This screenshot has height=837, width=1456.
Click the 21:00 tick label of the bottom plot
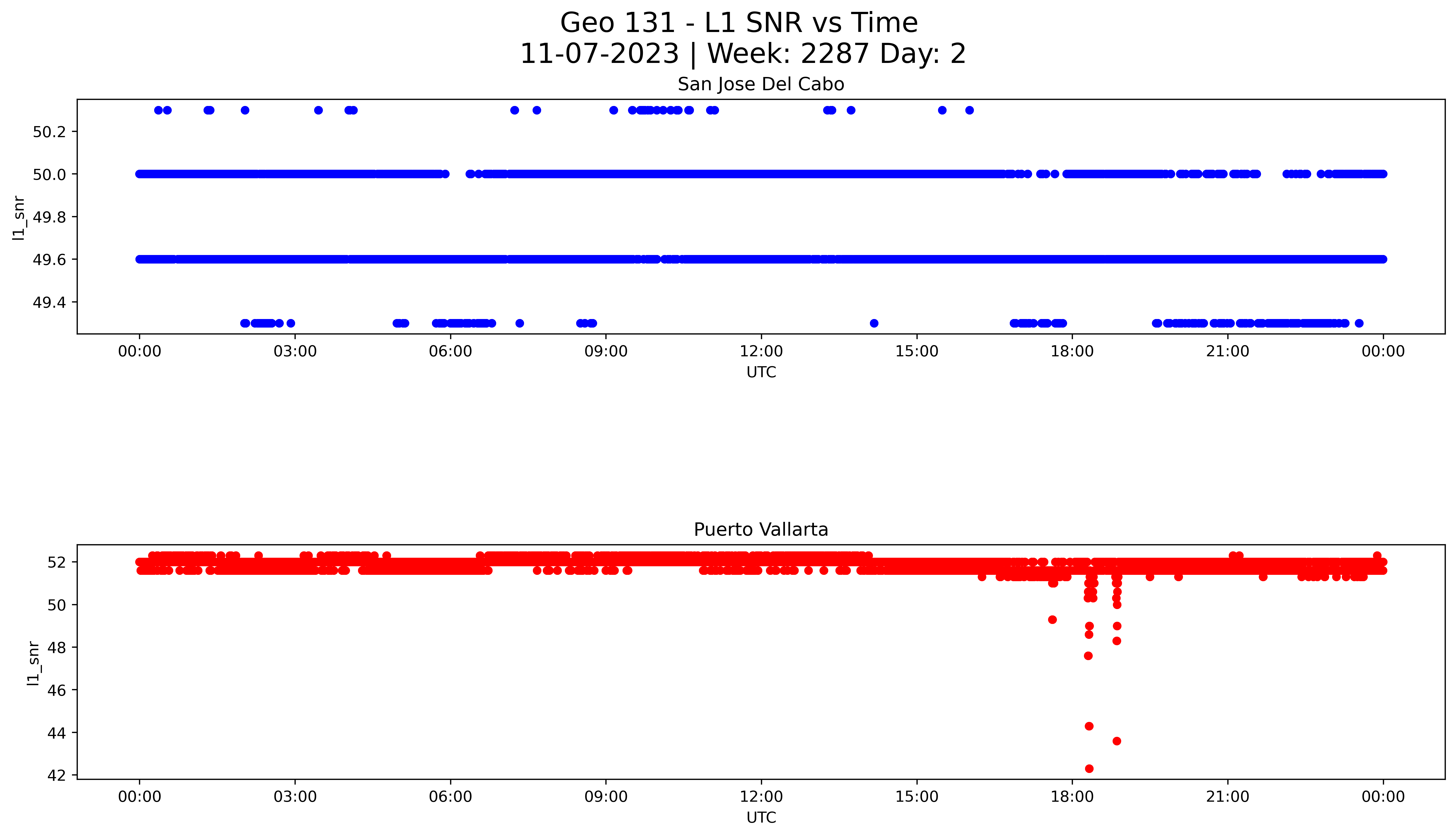pos(1227,797)
